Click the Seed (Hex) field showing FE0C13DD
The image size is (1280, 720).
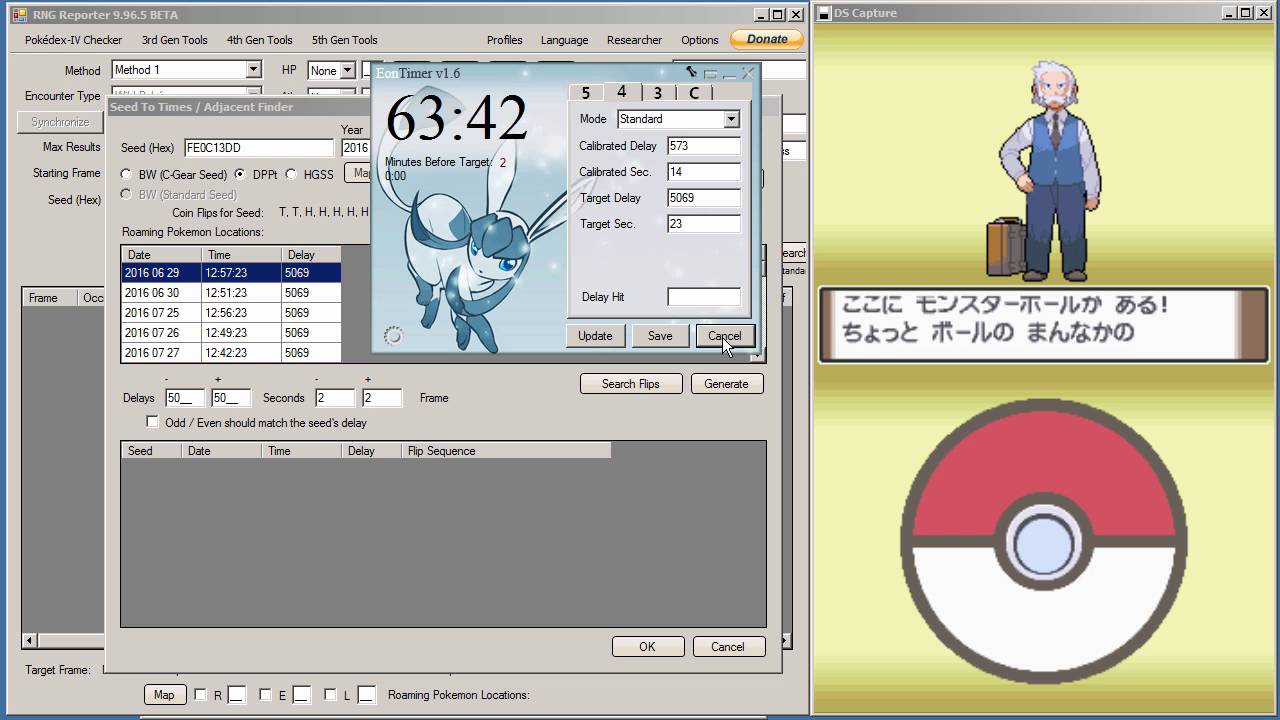(259, 147)
